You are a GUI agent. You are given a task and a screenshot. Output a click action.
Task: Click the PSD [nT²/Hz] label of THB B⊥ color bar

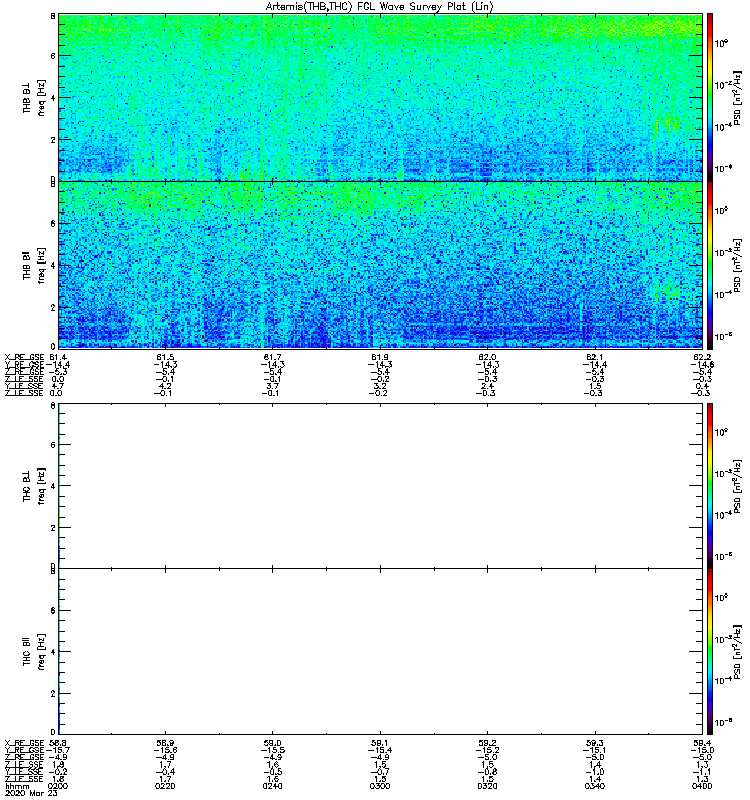pos(736,98)
